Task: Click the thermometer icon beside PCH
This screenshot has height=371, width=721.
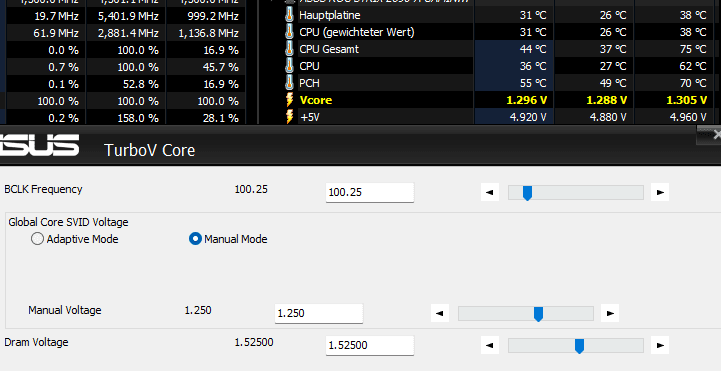Action: click(x=289, y=83)
